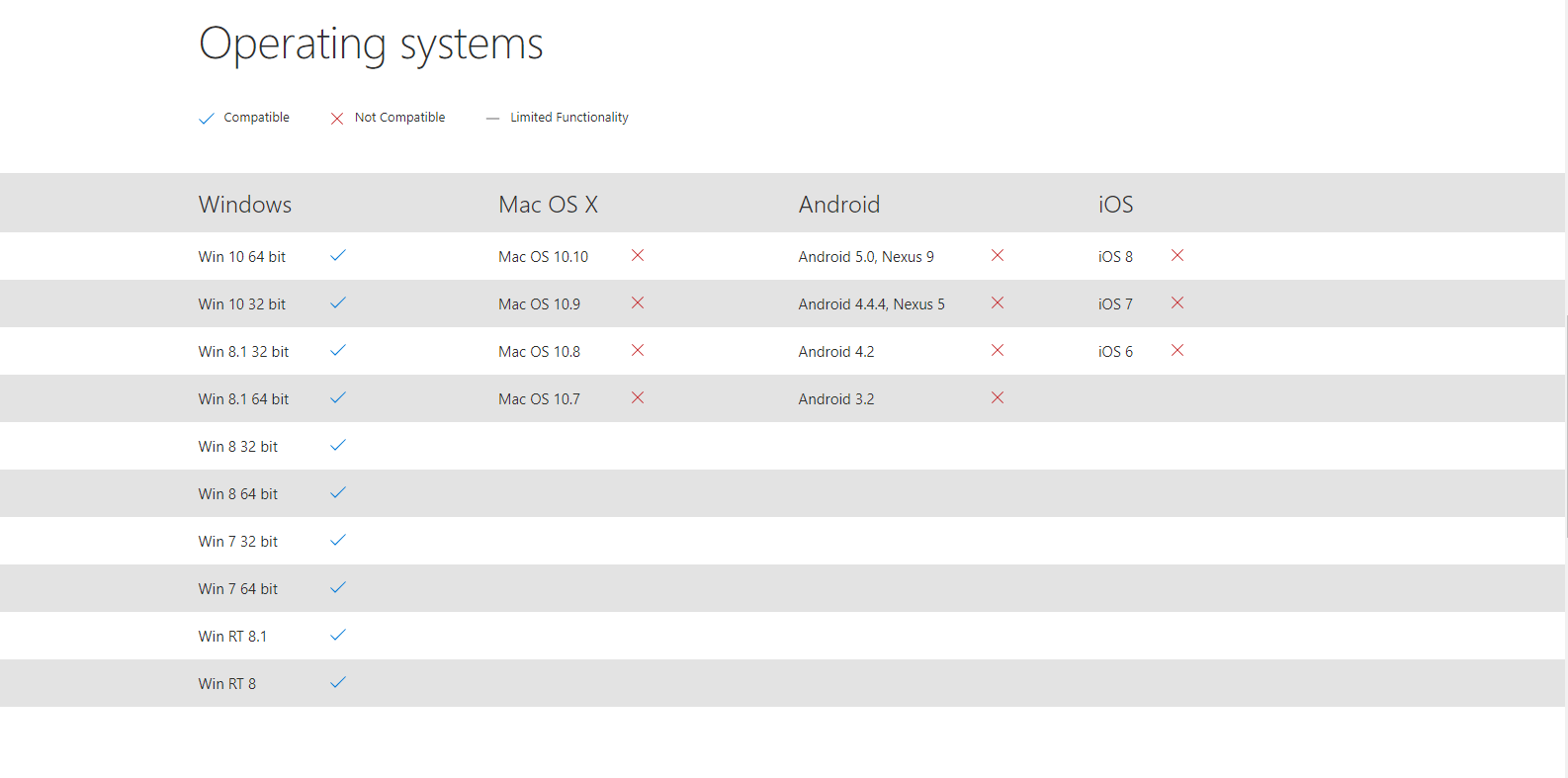Select the Windows column heading

pos(245,205)
